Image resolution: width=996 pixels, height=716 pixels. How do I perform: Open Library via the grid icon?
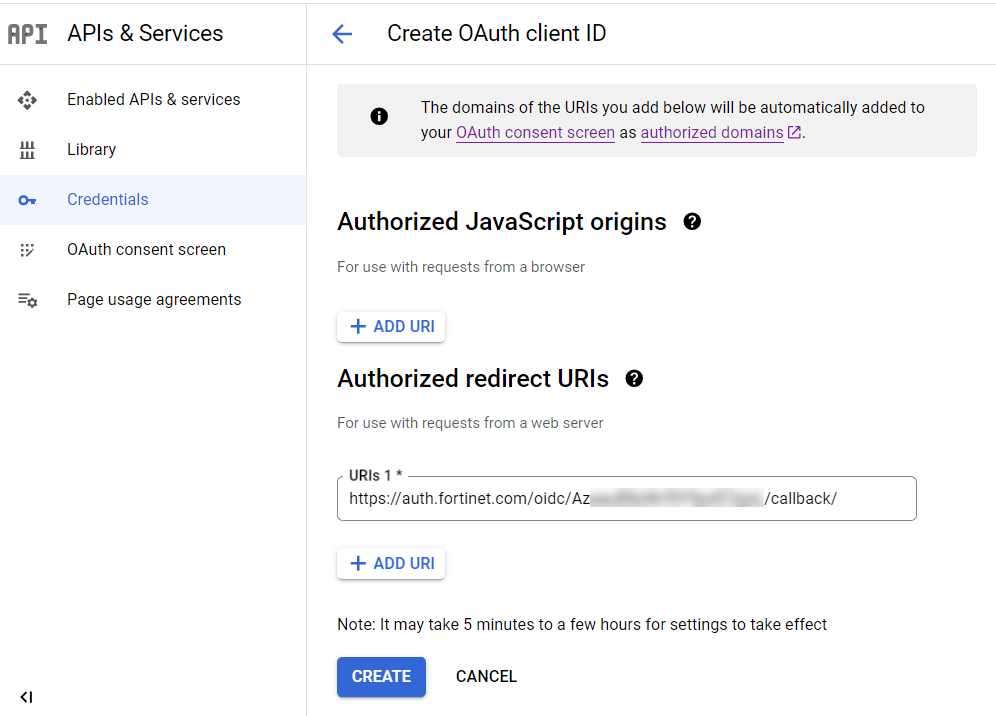coord(27,149)
